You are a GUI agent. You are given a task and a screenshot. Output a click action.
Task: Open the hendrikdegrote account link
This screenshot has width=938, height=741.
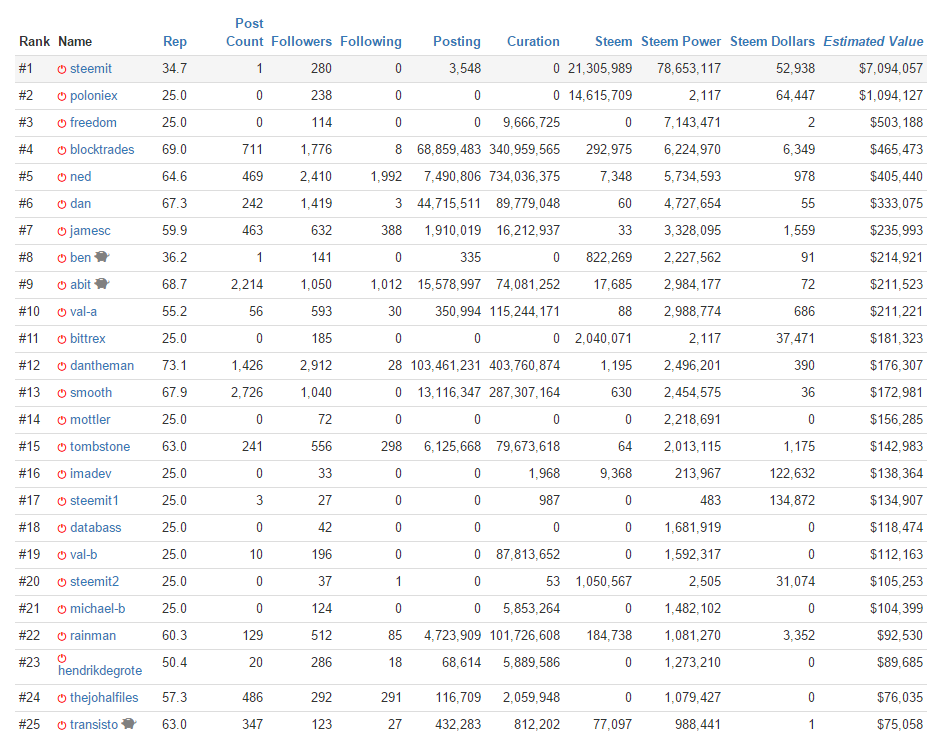[100, 670]
